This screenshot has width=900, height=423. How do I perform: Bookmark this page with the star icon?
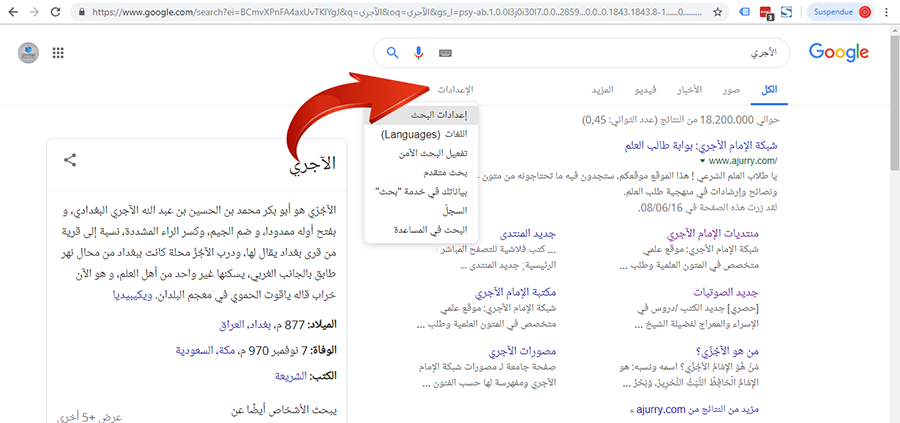pyautogui.click(x=717, y=11)
